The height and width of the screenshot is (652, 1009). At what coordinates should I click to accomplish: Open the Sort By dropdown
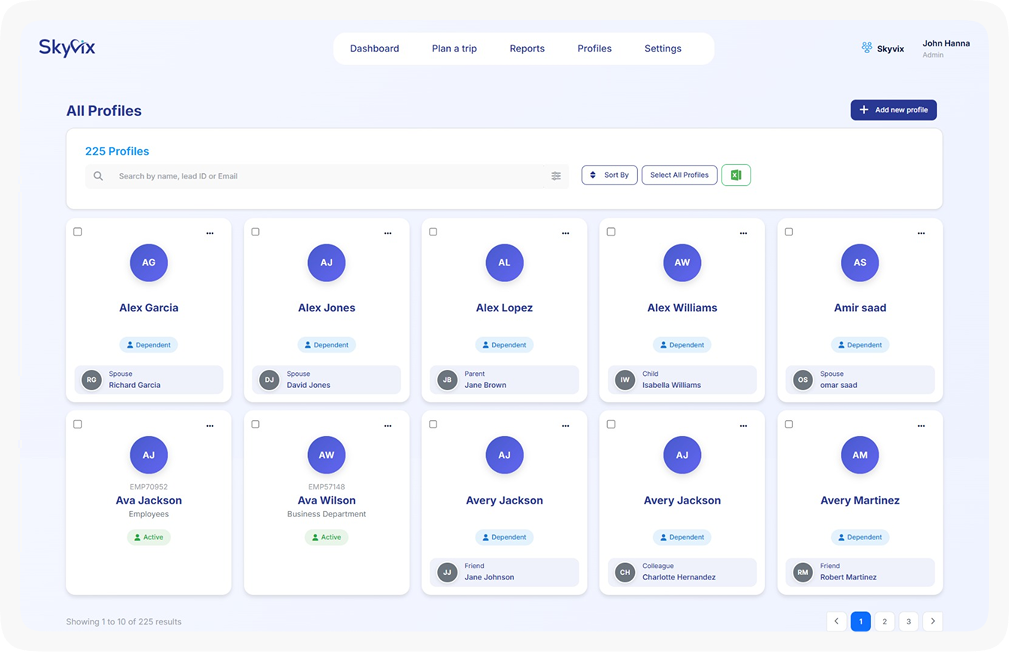[609, 175]
